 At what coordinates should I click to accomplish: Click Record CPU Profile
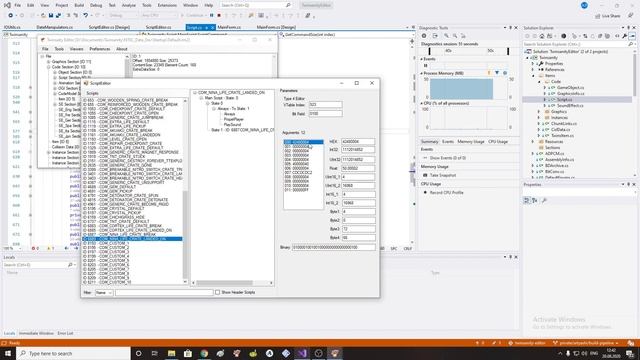click(x=446, y=192)
